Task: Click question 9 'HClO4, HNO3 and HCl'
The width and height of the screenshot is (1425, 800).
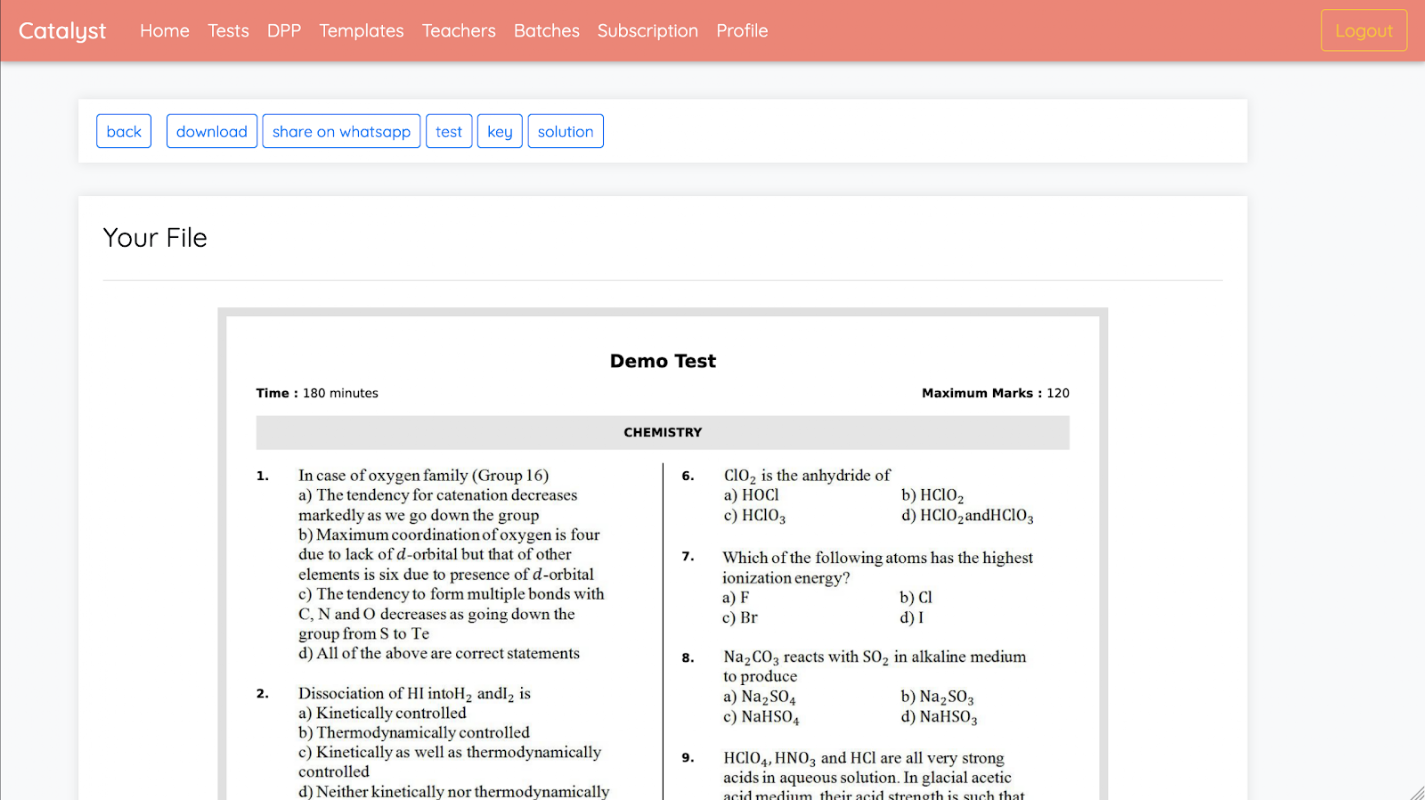Action: pos(874,777)
